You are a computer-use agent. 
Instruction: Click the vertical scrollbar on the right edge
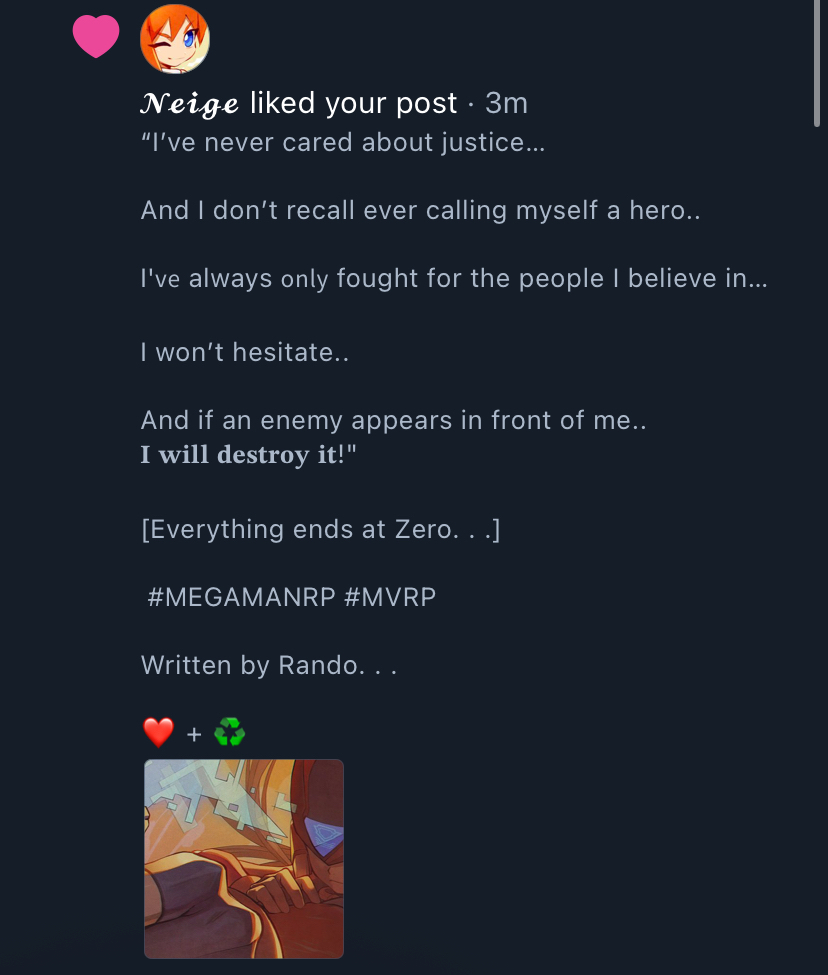tap(819, 63)
